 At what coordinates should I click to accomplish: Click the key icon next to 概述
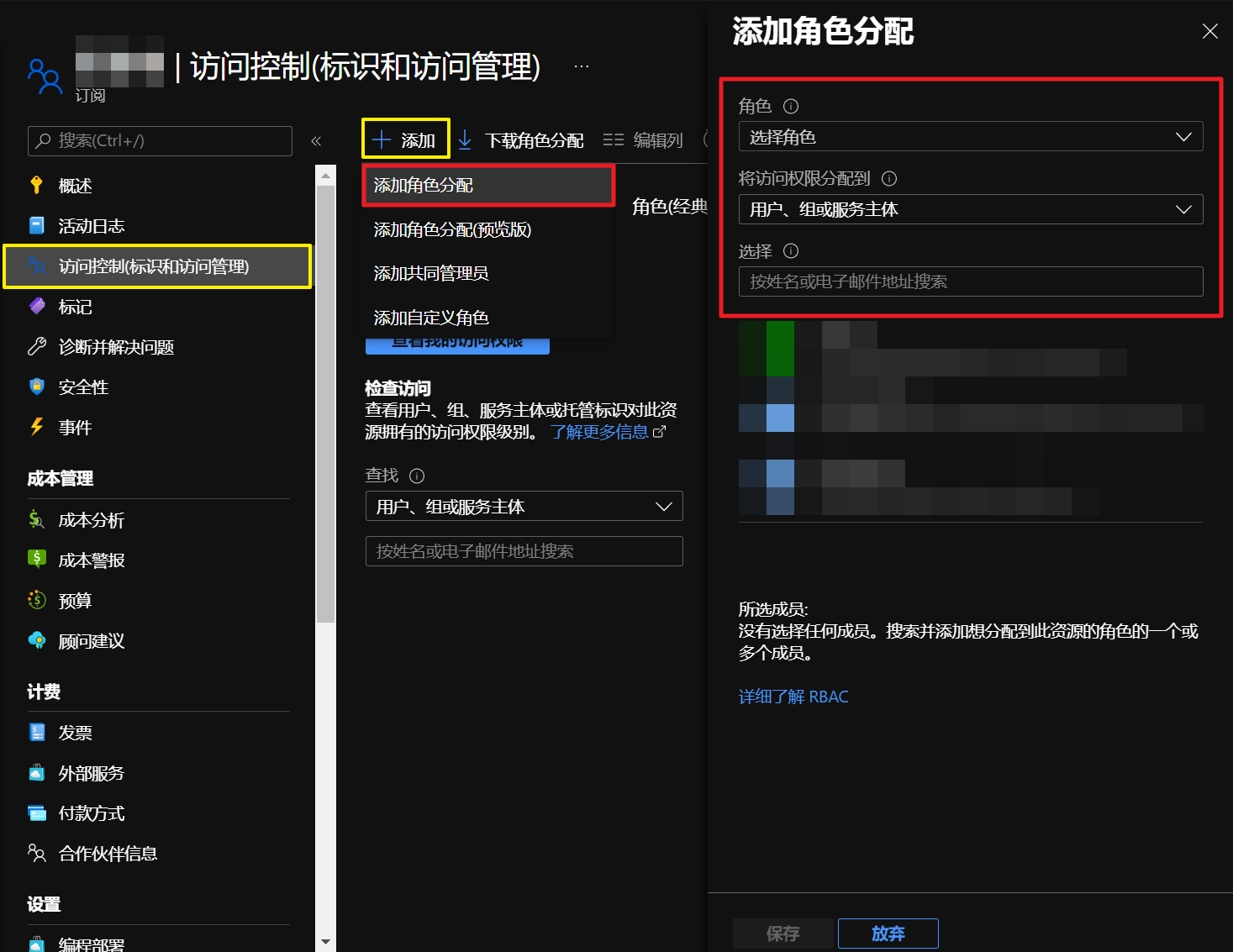(36, 186)
